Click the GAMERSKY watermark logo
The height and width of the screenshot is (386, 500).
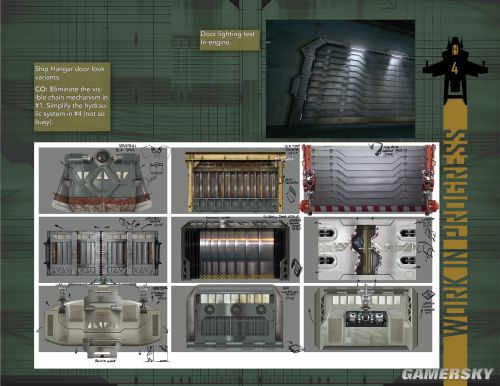(447, 374)
